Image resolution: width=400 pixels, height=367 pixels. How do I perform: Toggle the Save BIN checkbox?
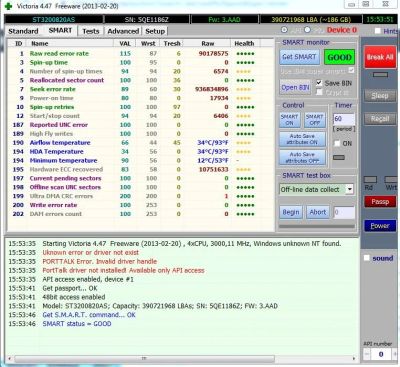[x=319, y=83]
